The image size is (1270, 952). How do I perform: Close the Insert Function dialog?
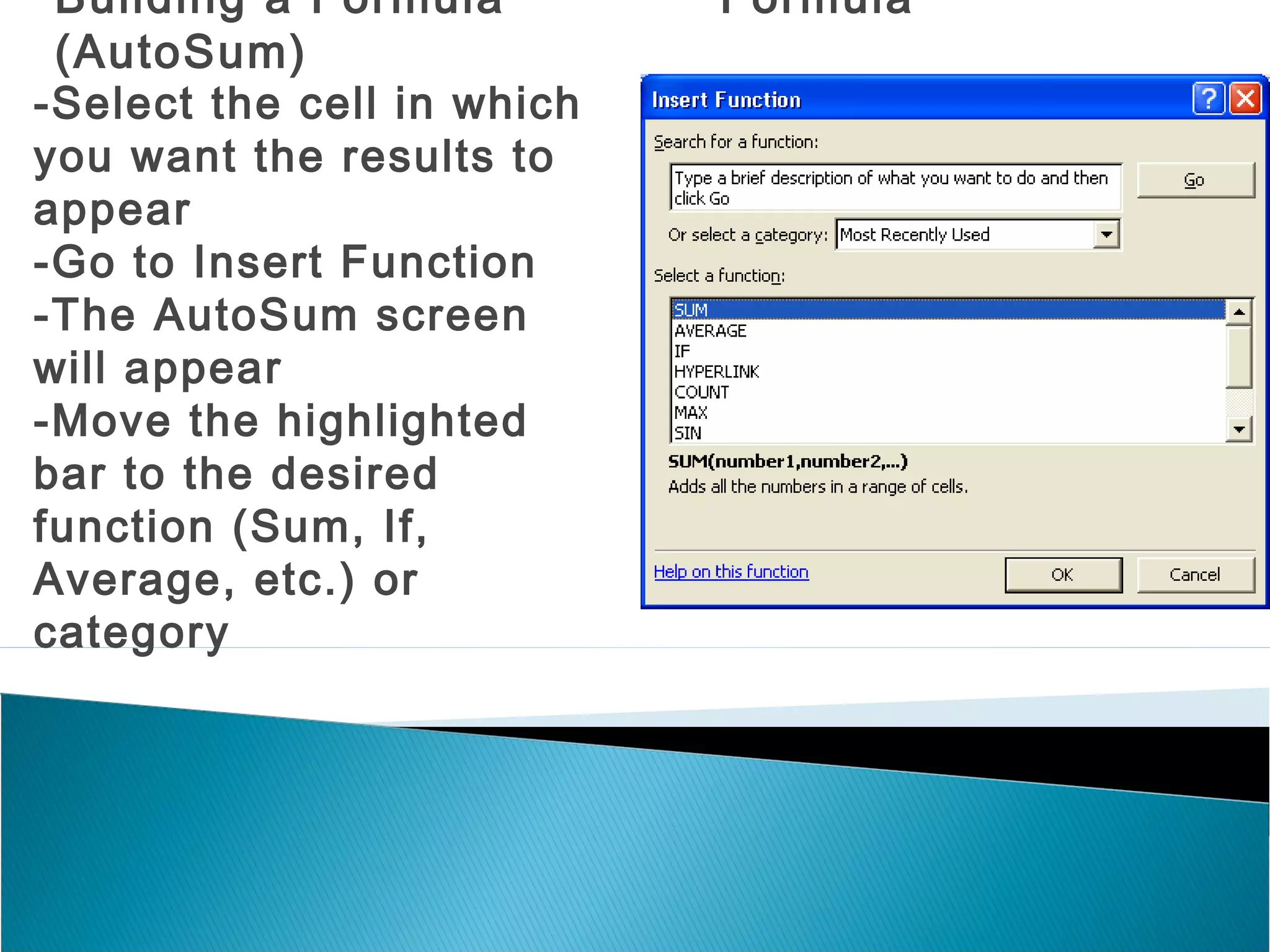[1245, 99]
